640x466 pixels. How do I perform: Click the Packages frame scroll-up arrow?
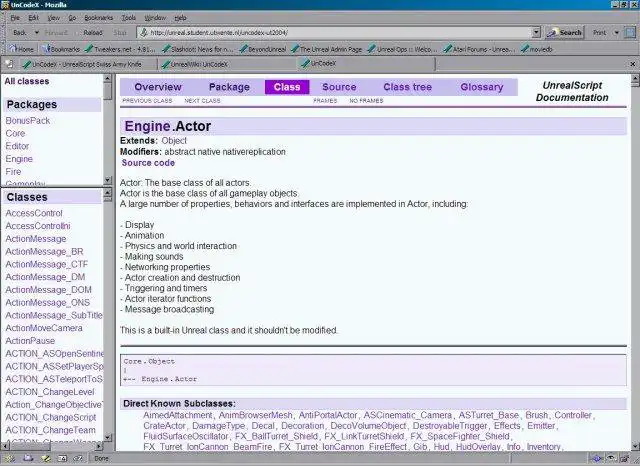(108, 78)
